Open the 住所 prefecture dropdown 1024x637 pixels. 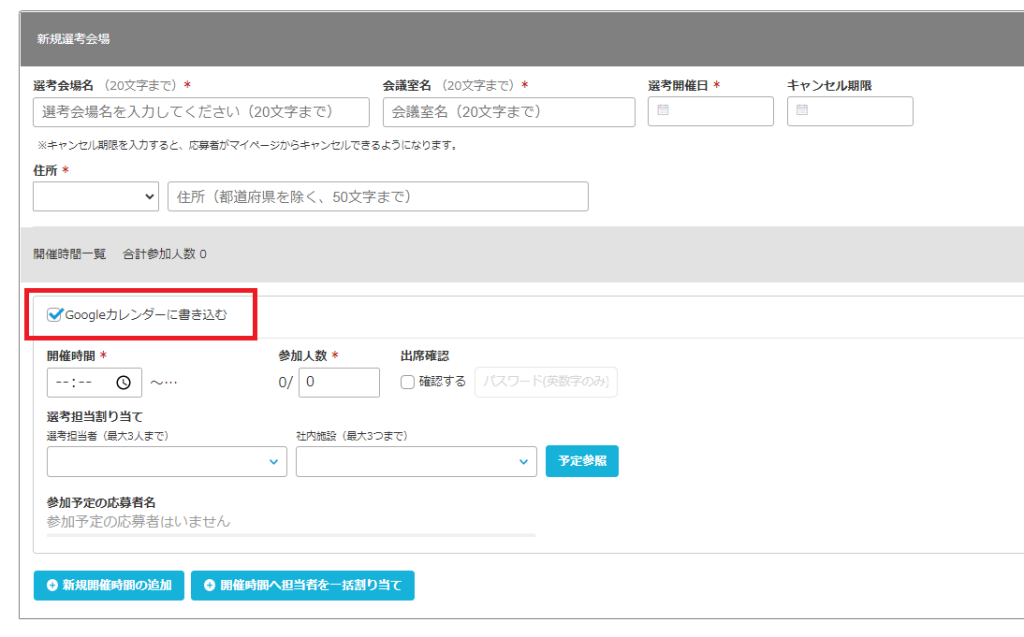point(96,197)
